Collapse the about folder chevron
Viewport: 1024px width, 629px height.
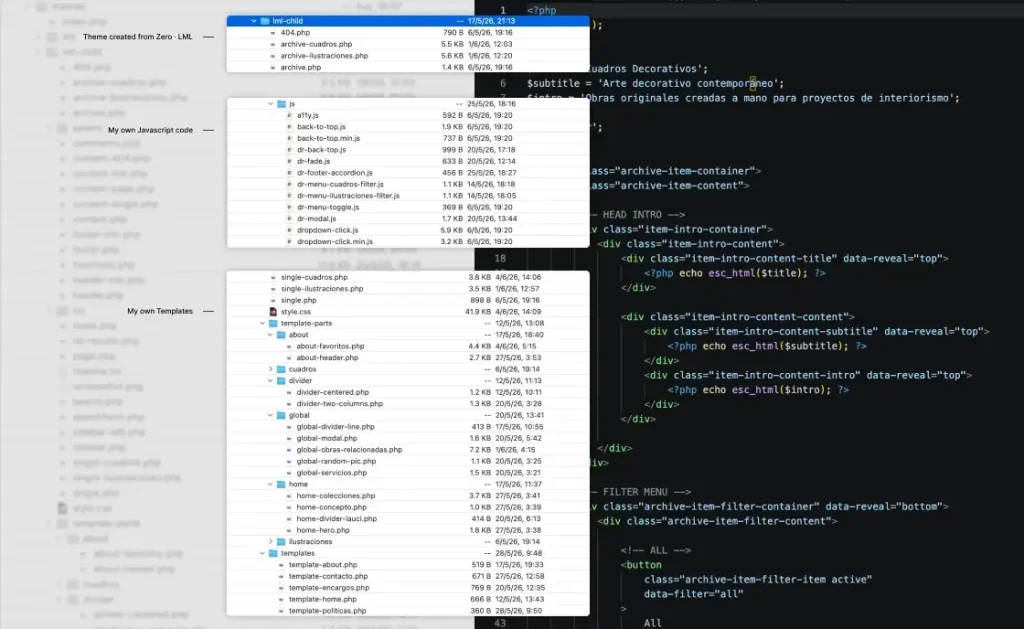[x=270, y=335]
